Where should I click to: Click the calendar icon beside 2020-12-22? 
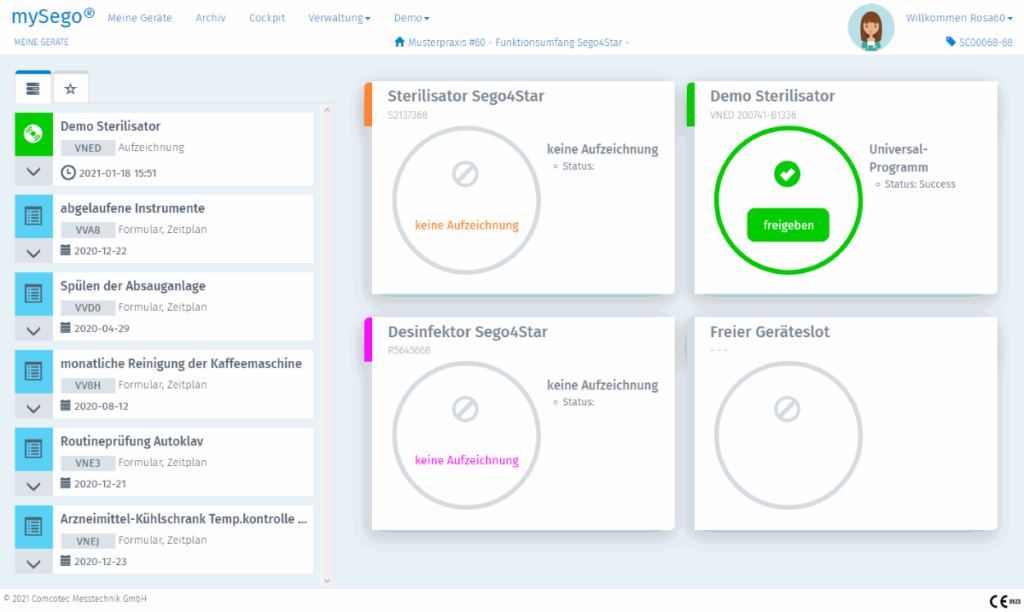65,250
